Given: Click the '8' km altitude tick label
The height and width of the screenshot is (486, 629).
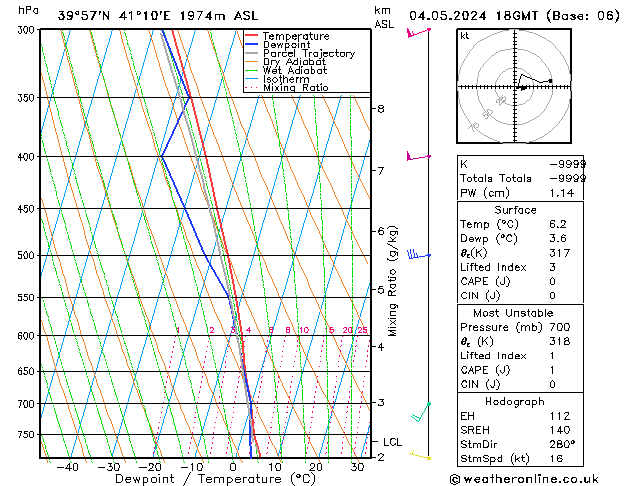Looking at the screenshot, I should [381, 109].
